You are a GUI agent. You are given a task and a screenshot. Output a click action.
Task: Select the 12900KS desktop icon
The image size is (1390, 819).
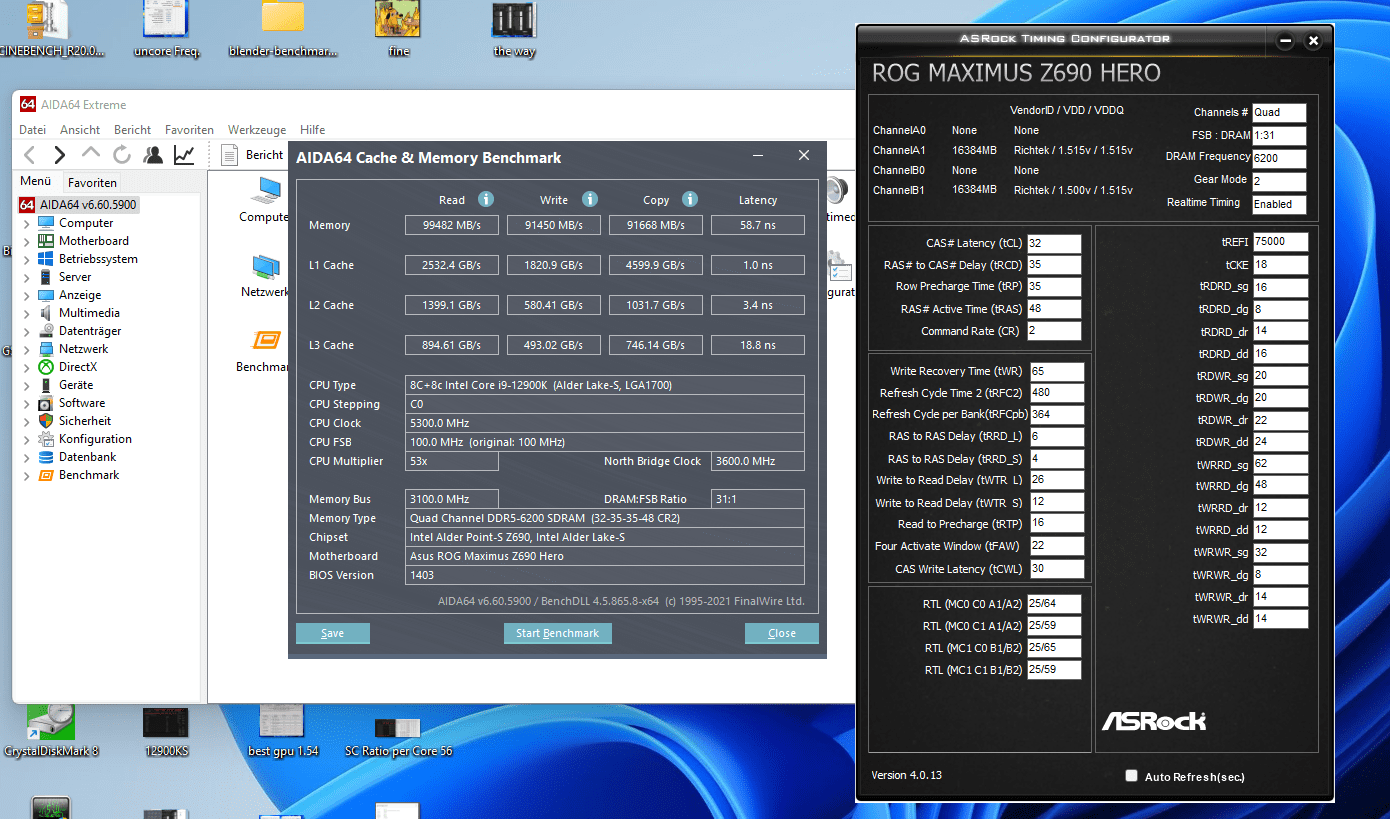166,731
